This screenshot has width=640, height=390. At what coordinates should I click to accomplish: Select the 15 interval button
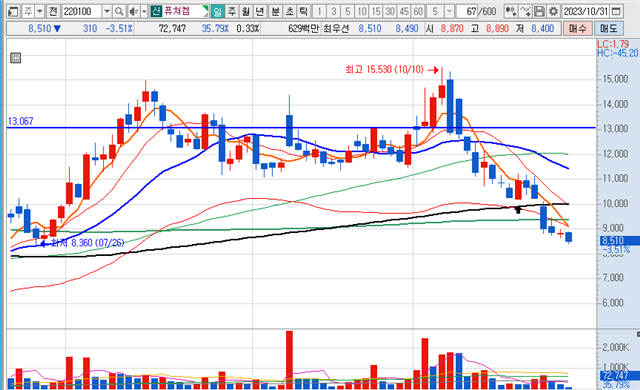[x=376, y=11]
